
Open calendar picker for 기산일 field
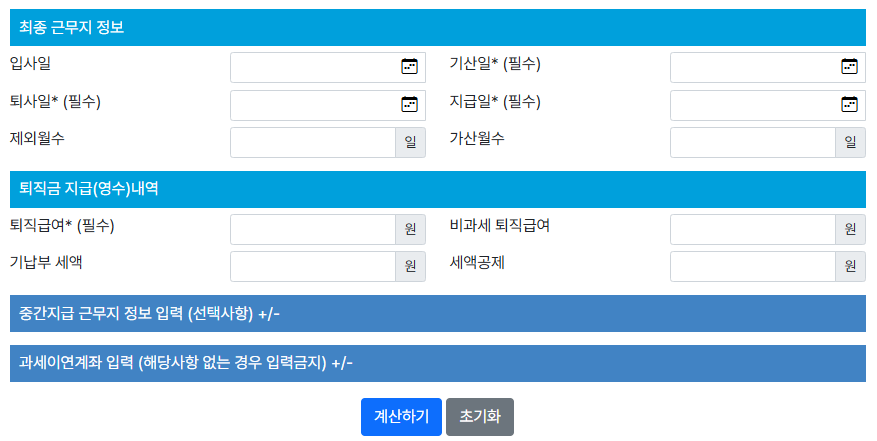click(849, 67)
